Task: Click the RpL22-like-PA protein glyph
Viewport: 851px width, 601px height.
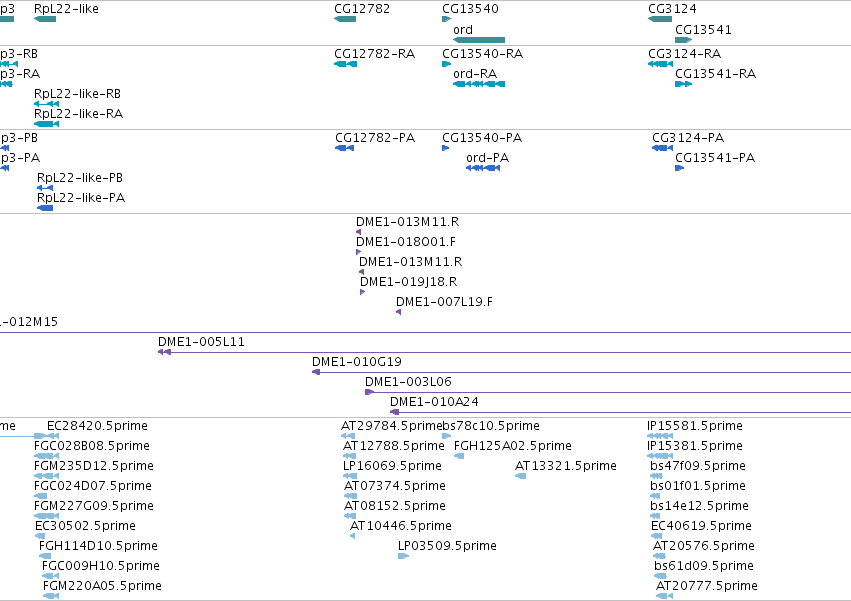Action: 45,208
